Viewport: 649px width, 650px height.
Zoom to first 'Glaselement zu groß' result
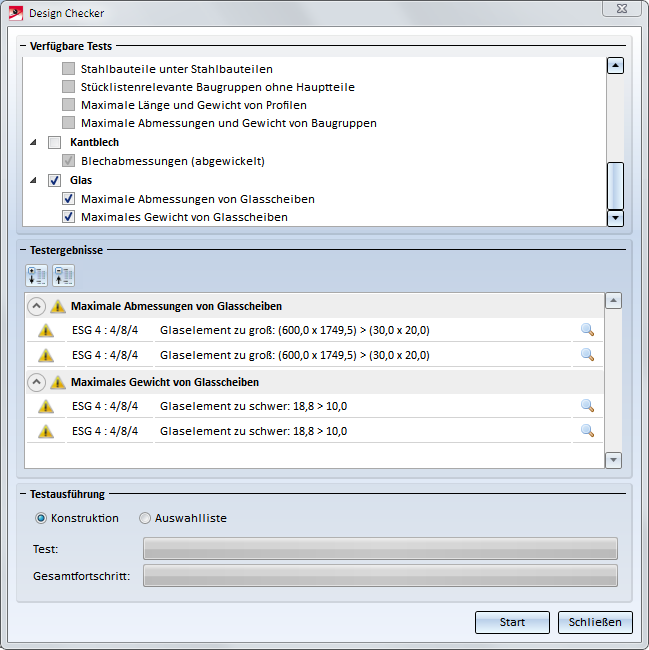click(587, 330)
